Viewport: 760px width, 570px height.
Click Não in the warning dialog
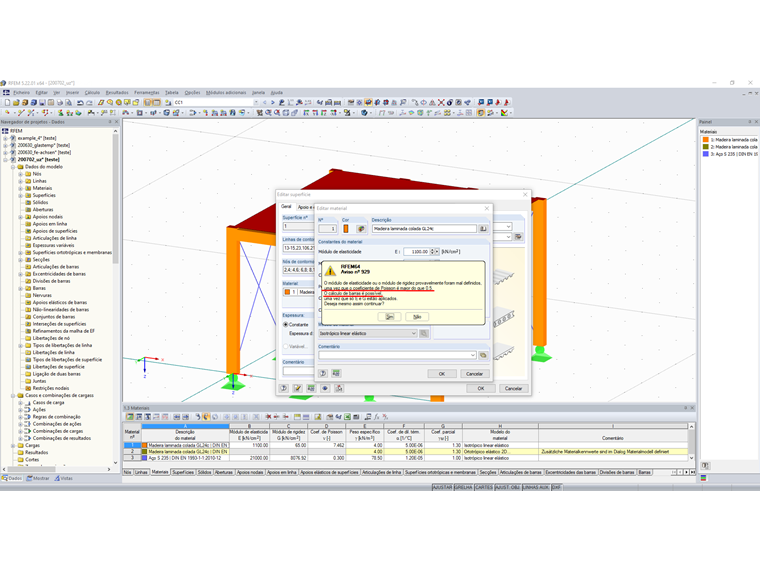(x=417, y=317)
